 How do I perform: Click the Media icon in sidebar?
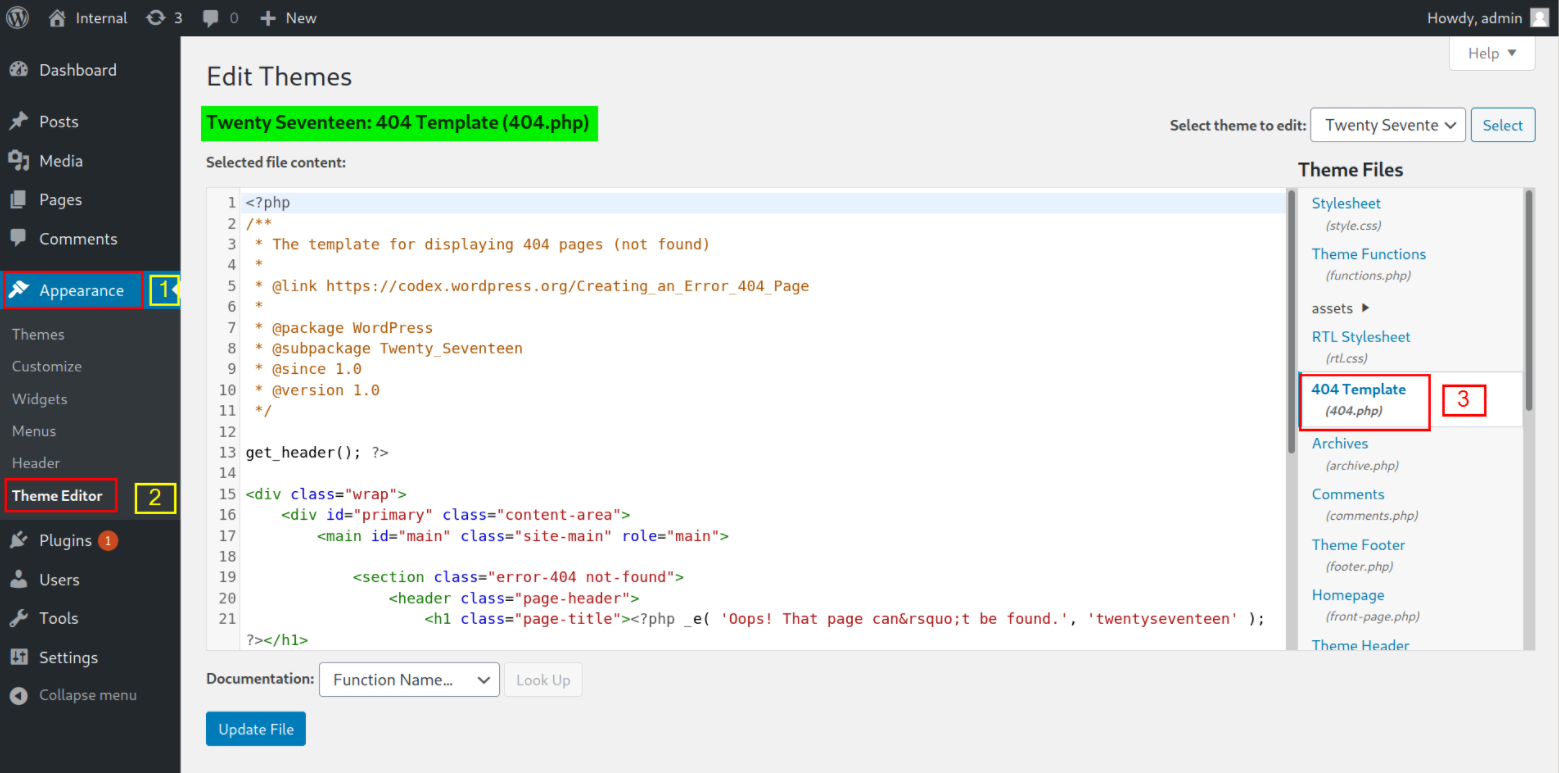pyautogui.click(x=19, y=160)
